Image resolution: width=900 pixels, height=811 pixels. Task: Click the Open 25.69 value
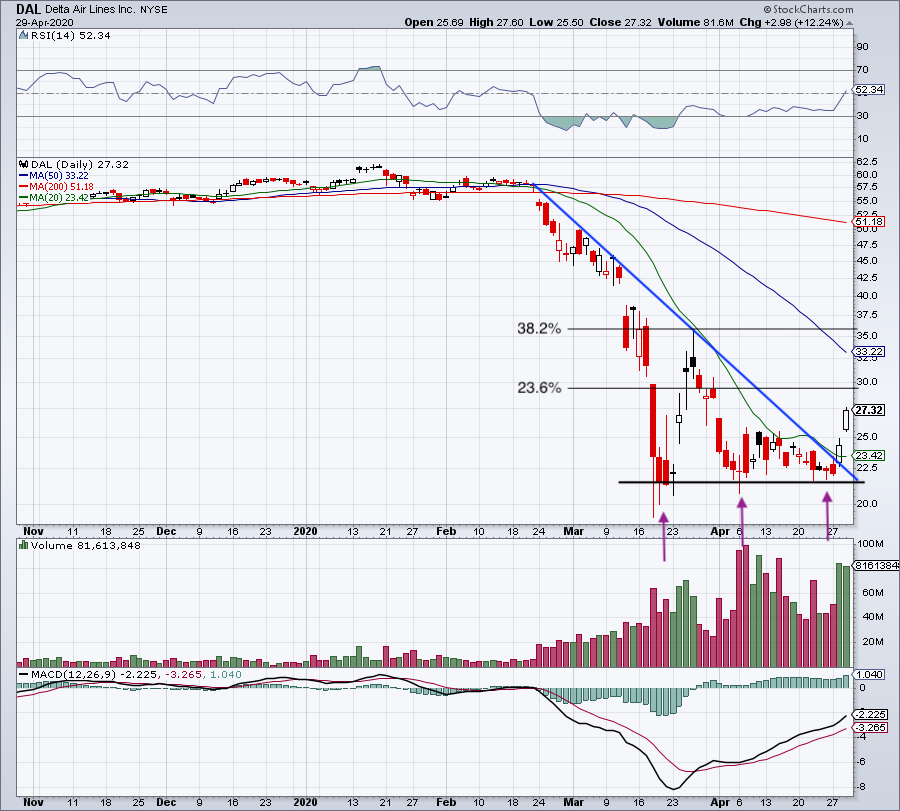tap(433, 22)
